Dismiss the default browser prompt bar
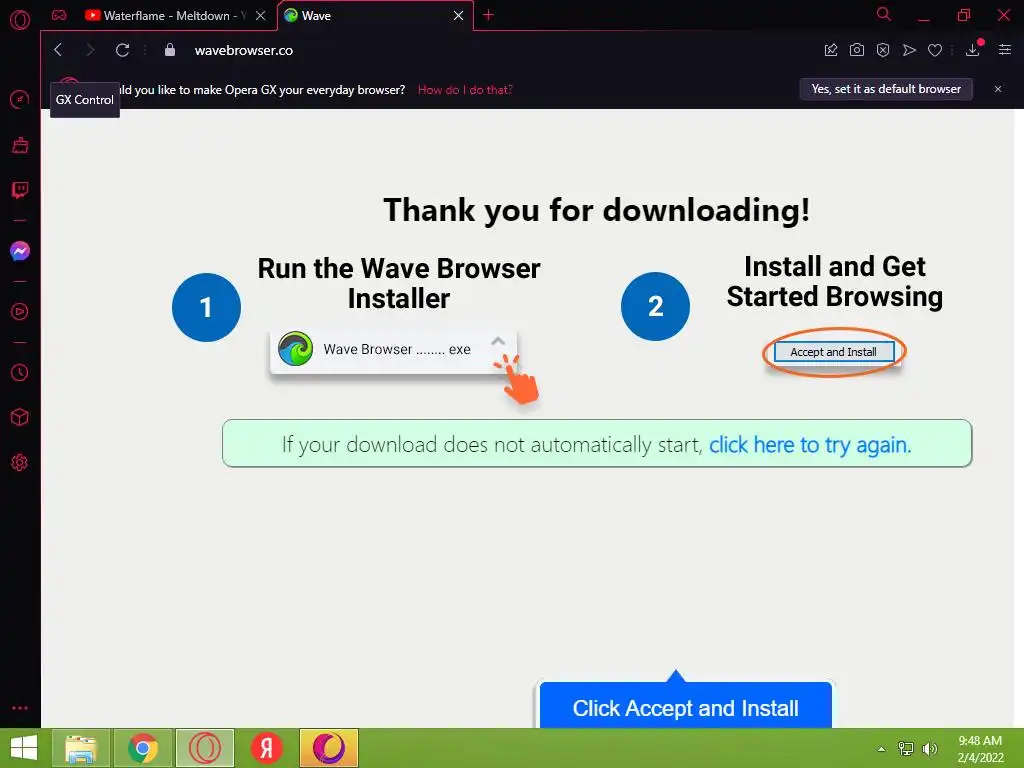Image resolution: width=1024 pixels, height=768 pixels. 998,89
